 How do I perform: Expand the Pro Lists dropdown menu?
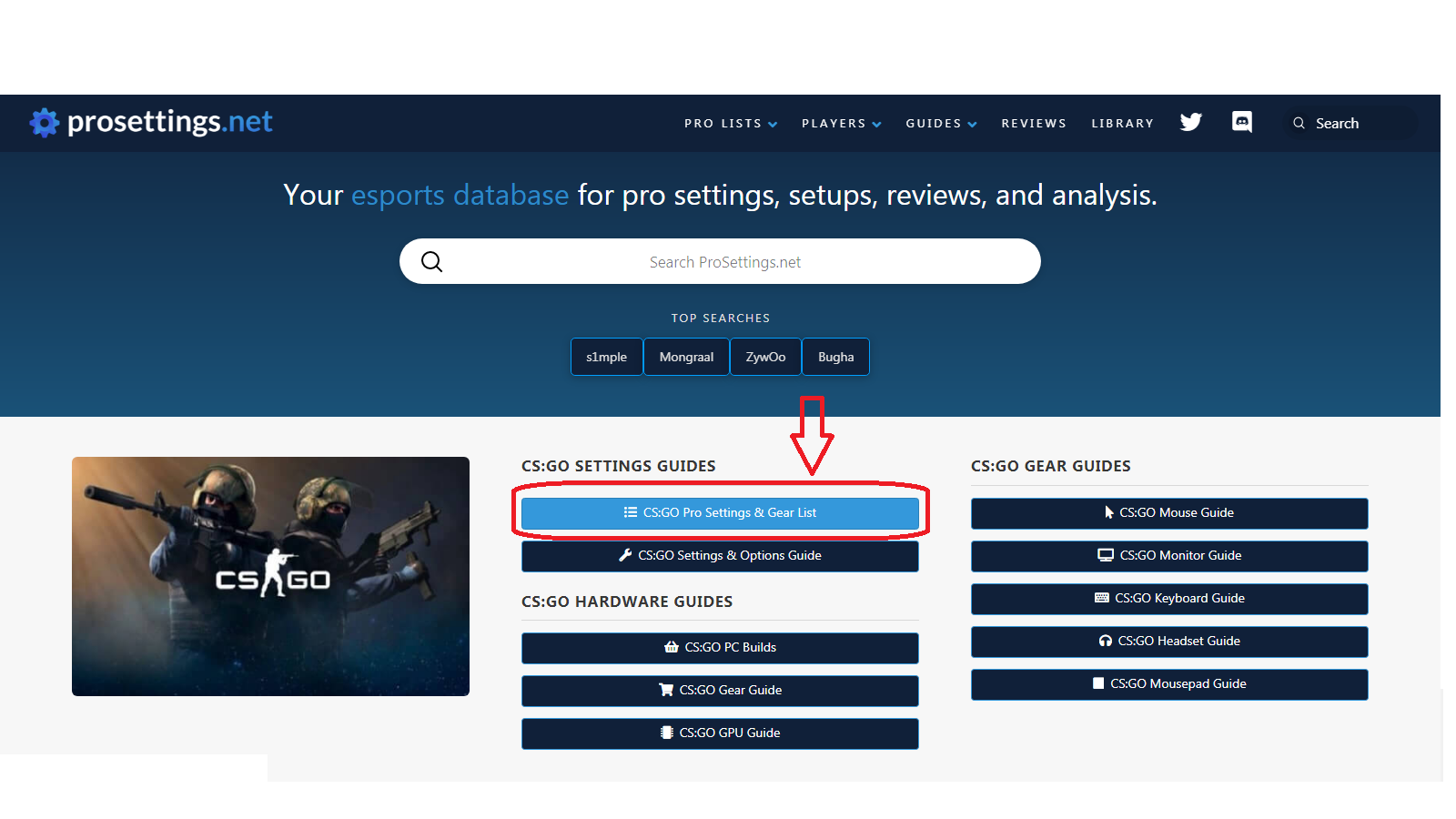731,123
